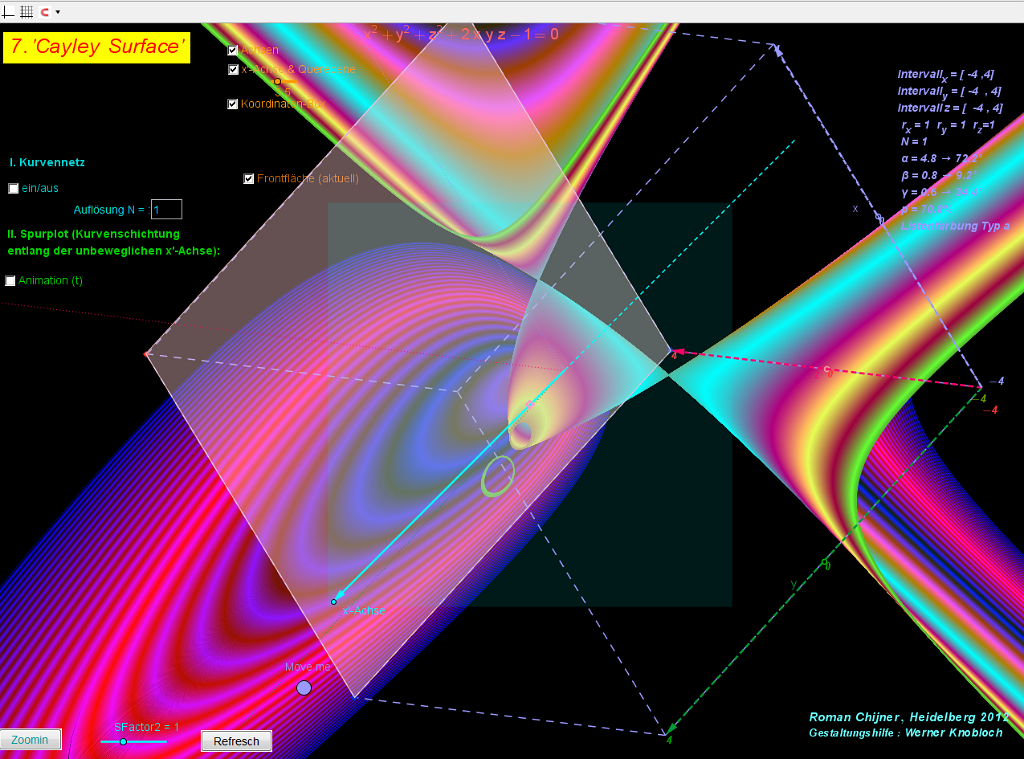
Task: Click the red magnet point-capturing icon
Action: coord(44,12)
